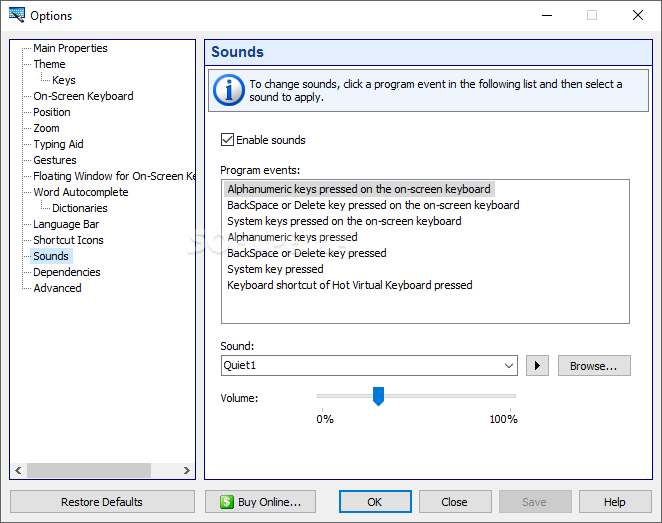Screen dimensions: 662x523
Task: Select Zoom in the options tree
Action: pyautogui.click(x=46, y=128)
